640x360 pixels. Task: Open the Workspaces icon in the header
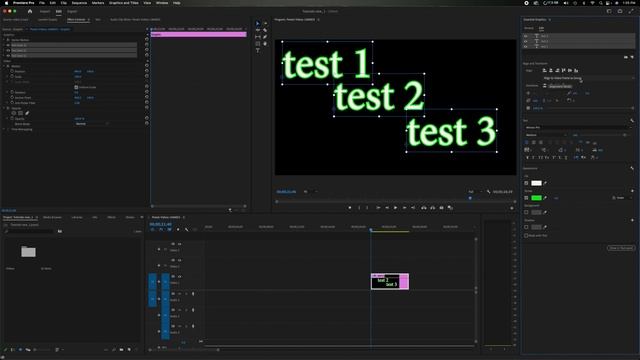point(609,11)
